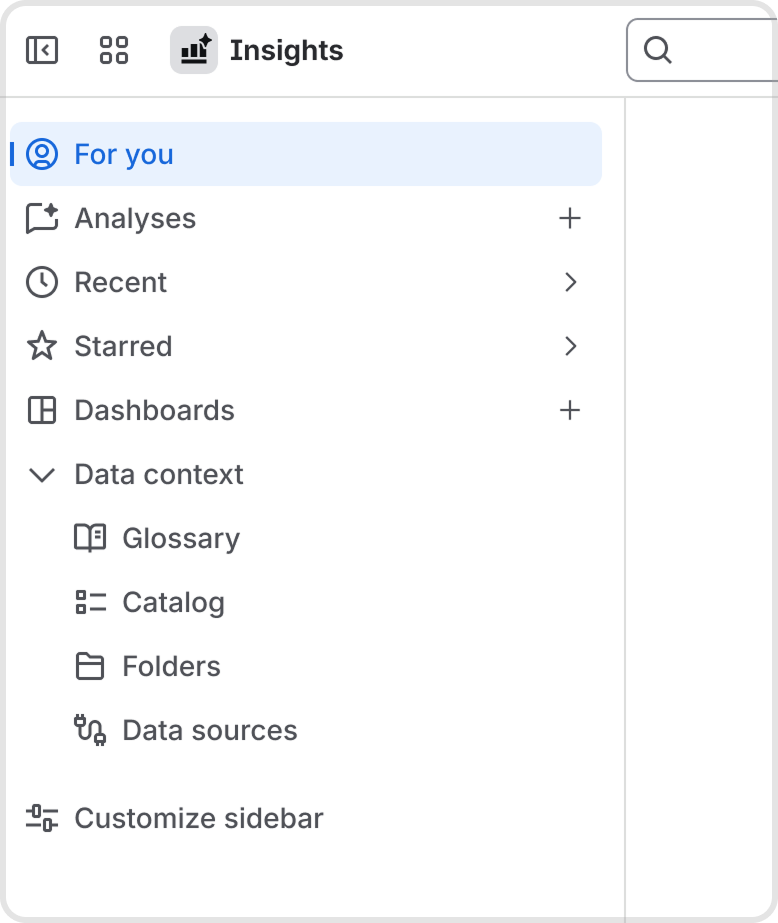The image size is (778, 923).
Task: Collapse the Data context group chevron
Action: tap(42, 474)
